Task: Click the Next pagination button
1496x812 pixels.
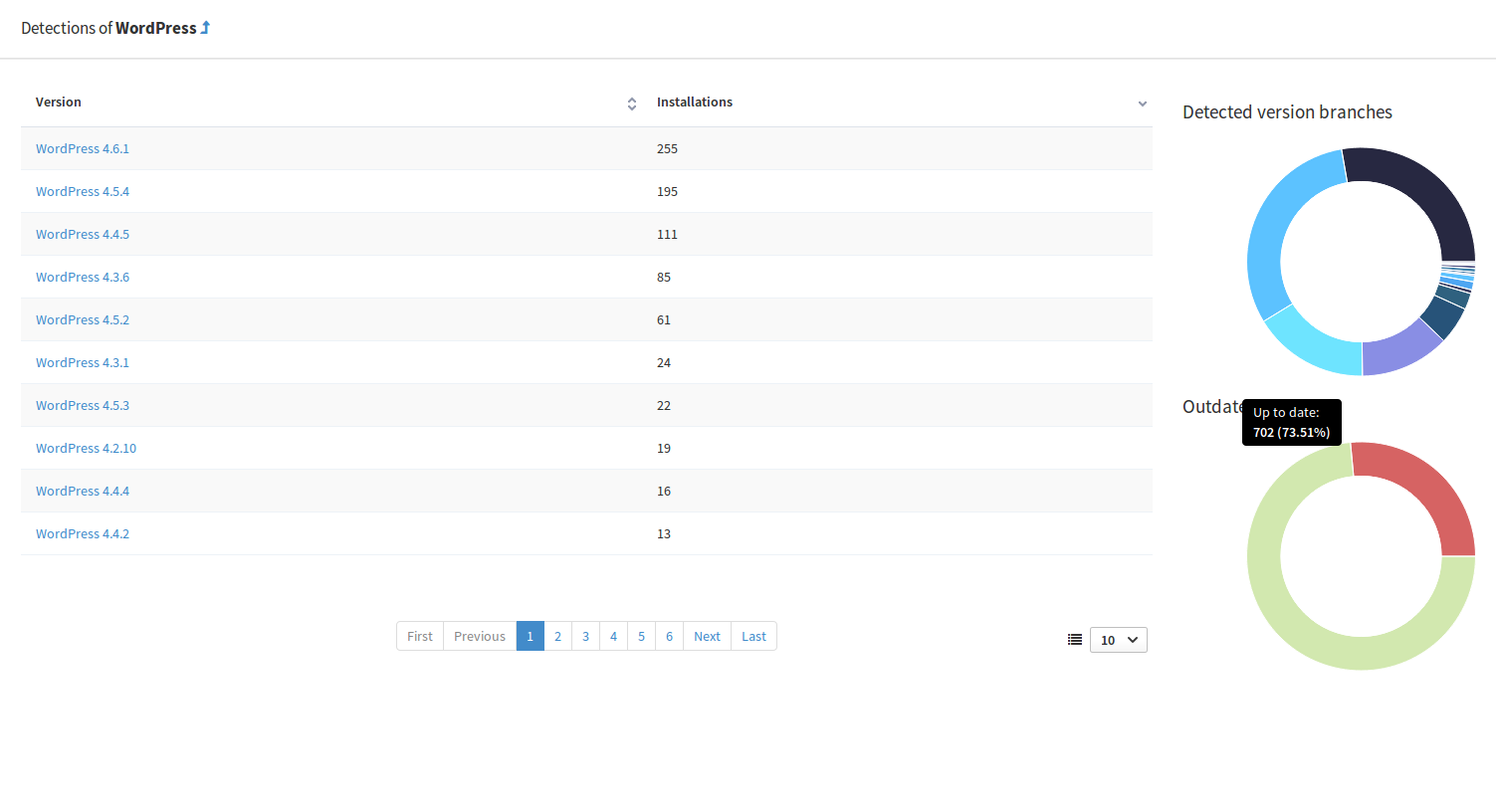Action: [x=707, y=637]
